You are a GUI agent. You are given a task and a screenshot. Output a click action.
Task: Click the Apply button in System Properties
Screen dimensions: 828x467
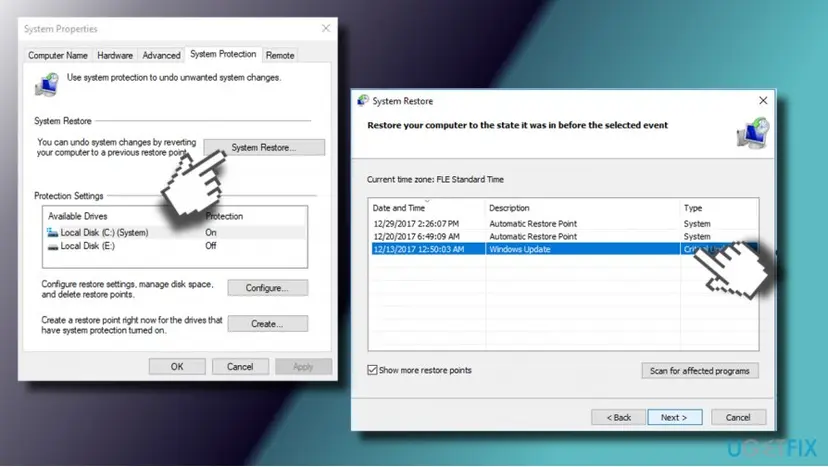pyautogui.click(x=303, y=367)
